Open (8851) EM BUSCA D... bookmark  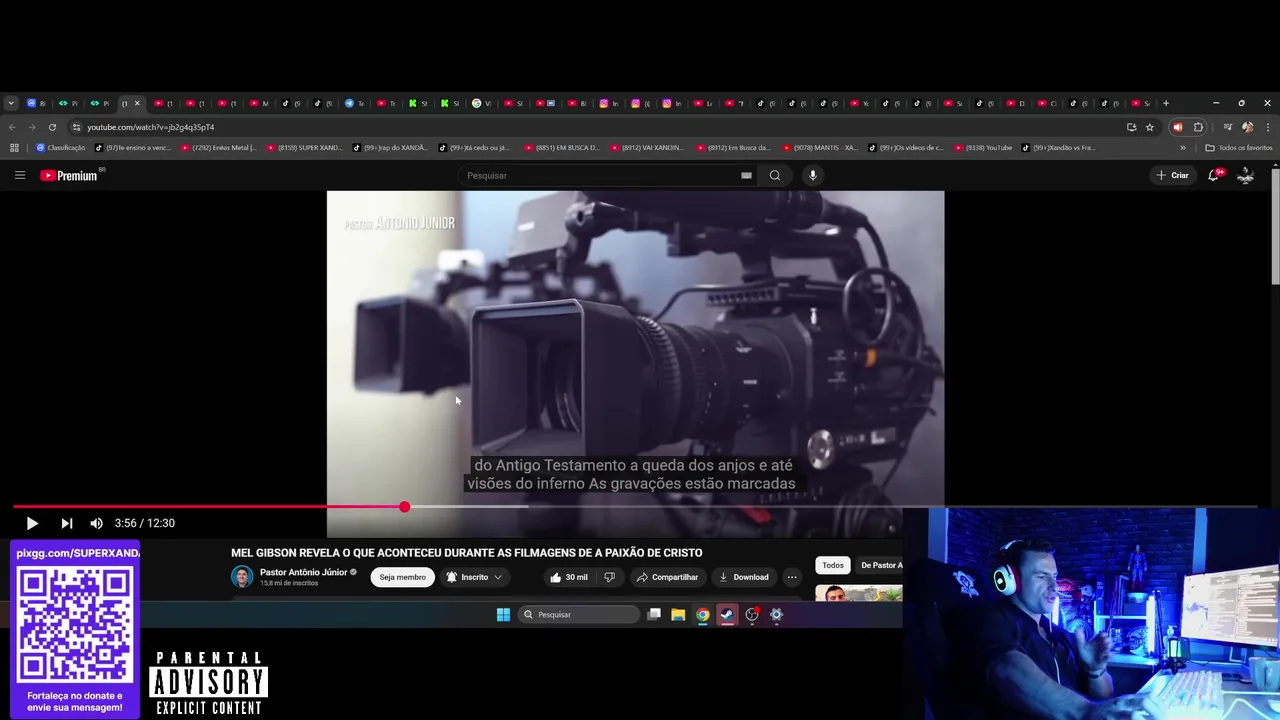coord(561,148)
